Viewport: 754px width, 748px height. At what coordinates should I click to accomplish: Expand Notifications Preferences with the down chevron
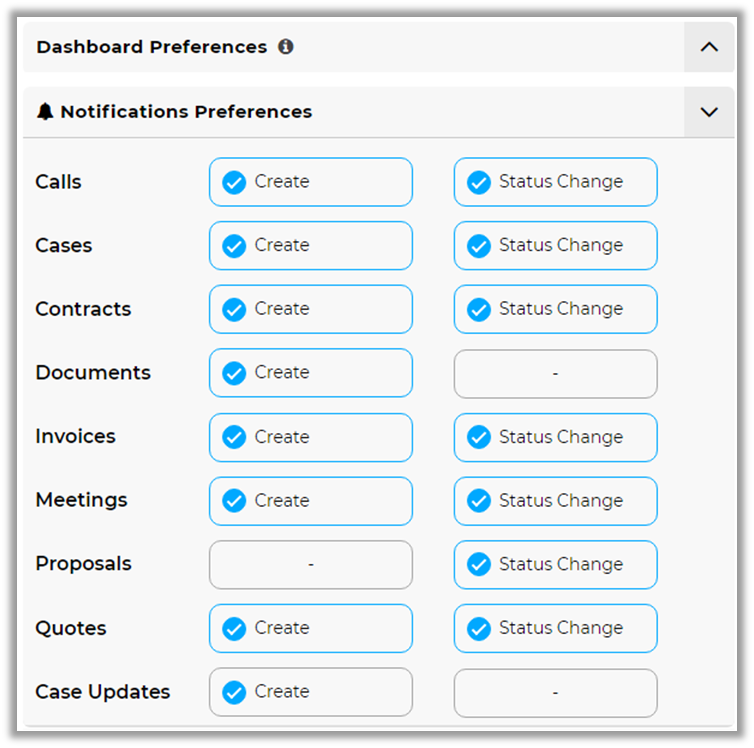pyautogui.click(x=709, y=112)
